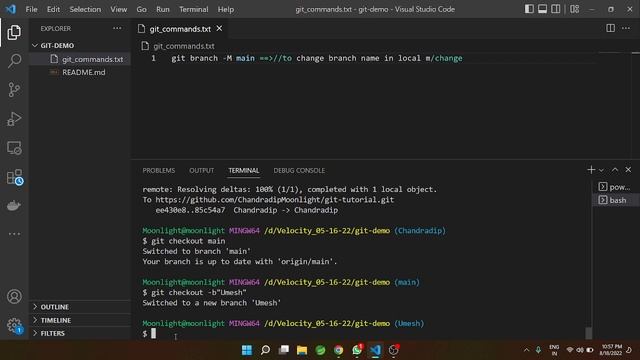Viewport: 640px width, 360px height.
Task: Open Windows taskbar search
Action: (265, 350)
